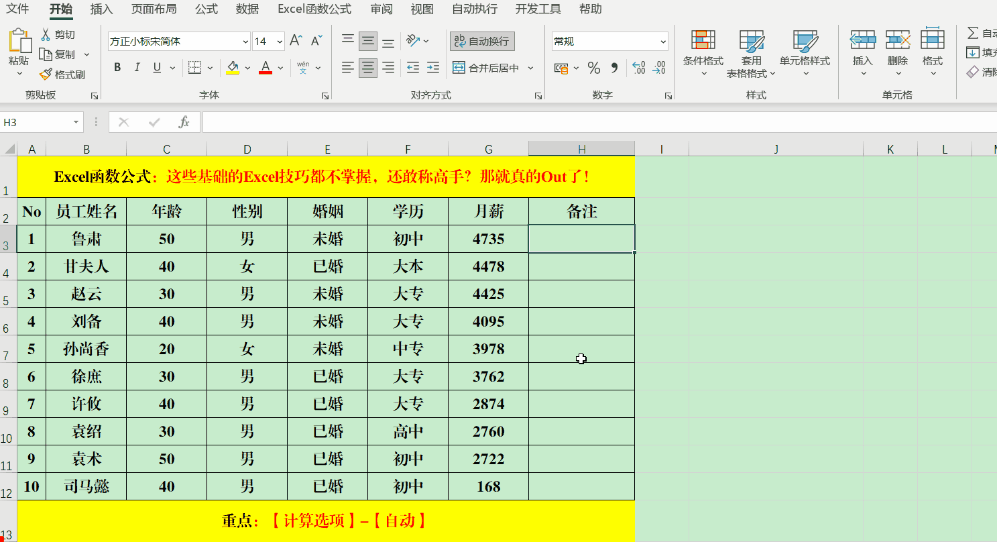The width and height of the screenshot is (997, 542).
Task: Toggle center horizontal alignment
Action: coord(368,67)
